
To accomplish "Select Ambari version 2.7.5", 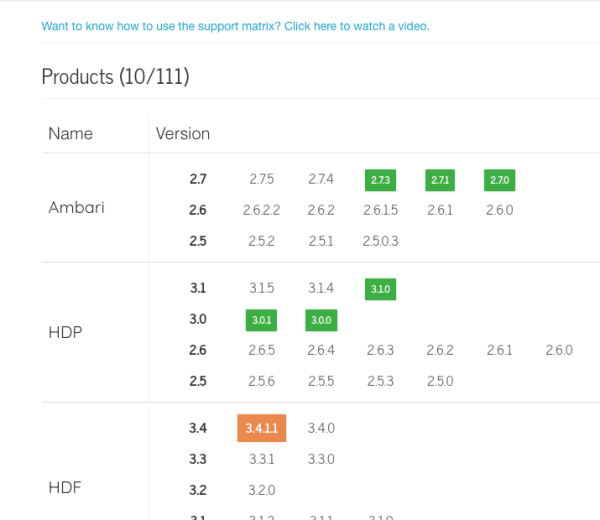I will click(261, 180).
